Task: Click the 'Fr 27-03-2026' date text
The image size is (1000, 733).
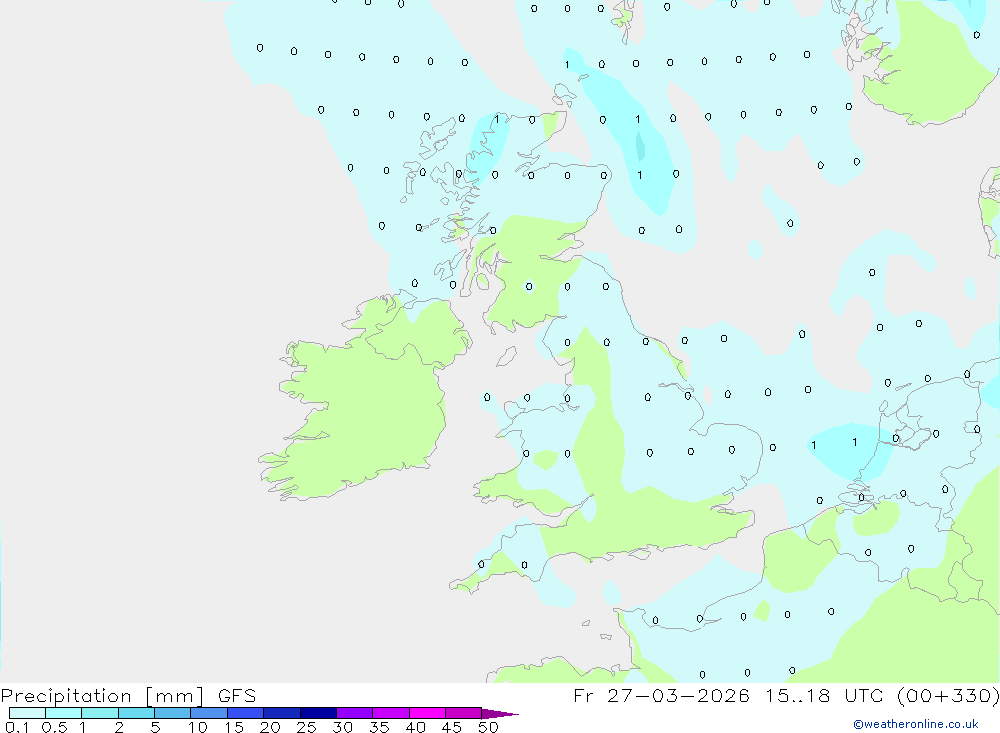Action: [661, 695]
